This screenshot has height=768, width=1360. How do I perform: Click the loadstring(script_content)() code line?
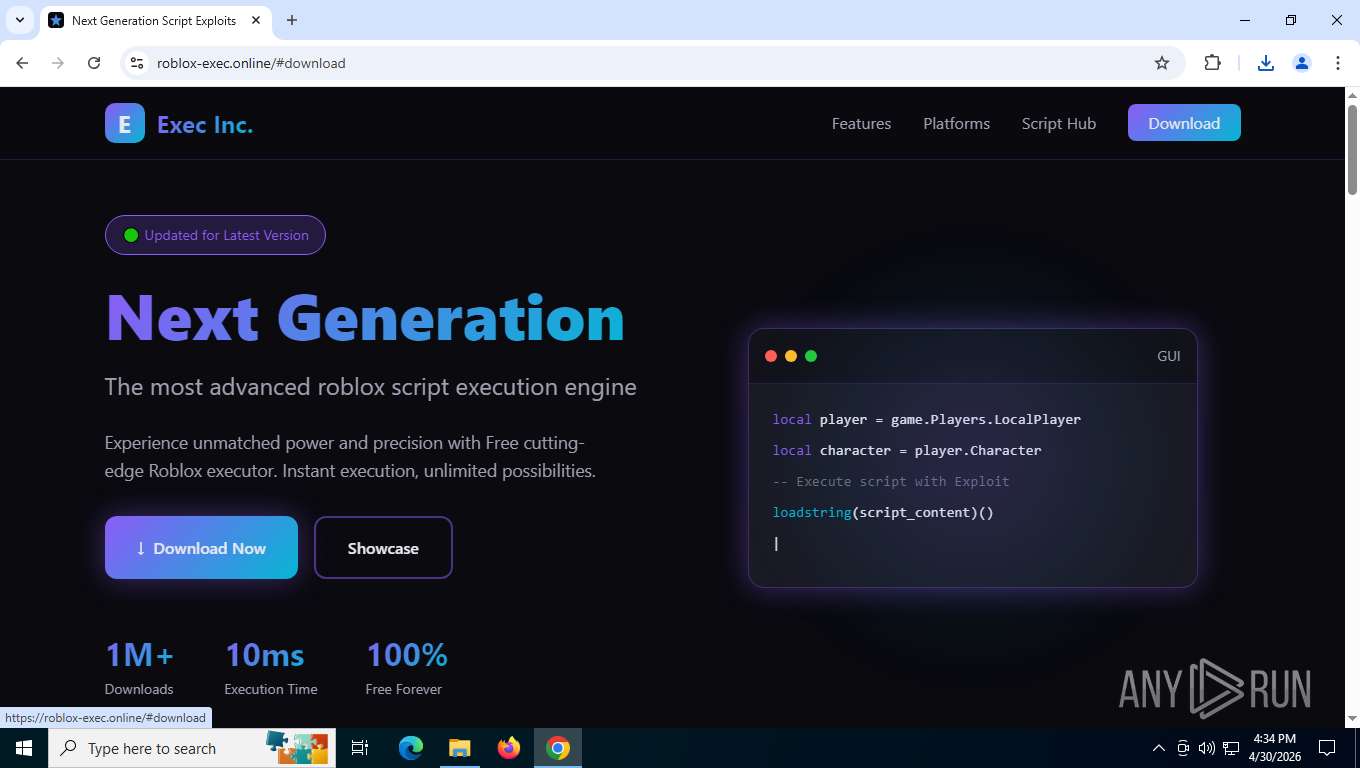coord(883,512)
